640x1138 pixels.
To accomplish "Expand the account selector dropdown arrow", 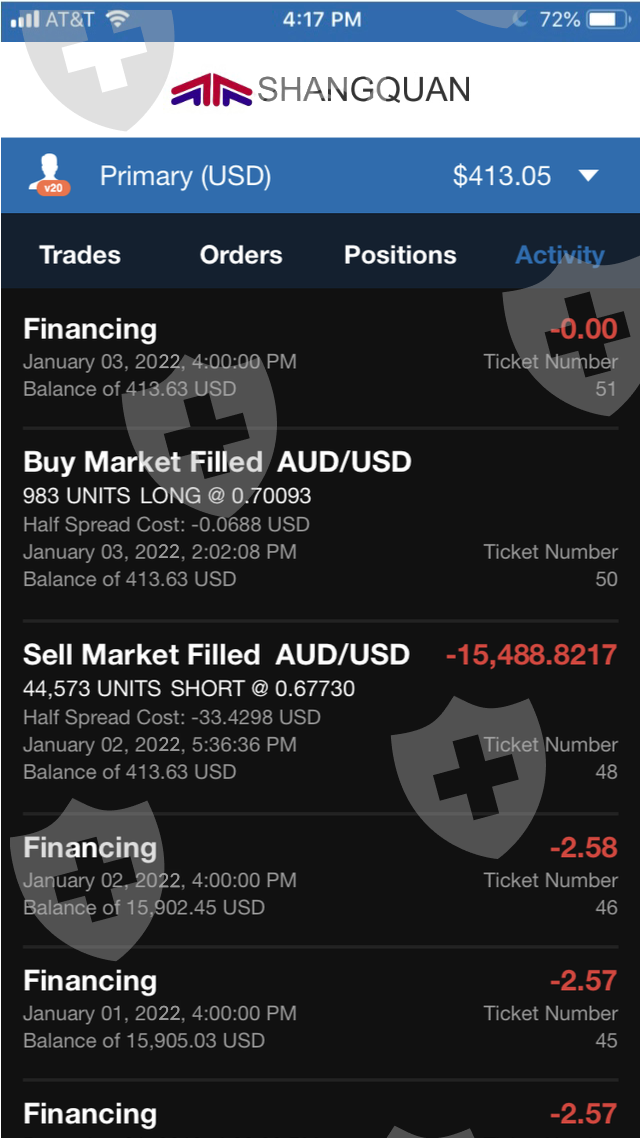I will coord(588,176).
